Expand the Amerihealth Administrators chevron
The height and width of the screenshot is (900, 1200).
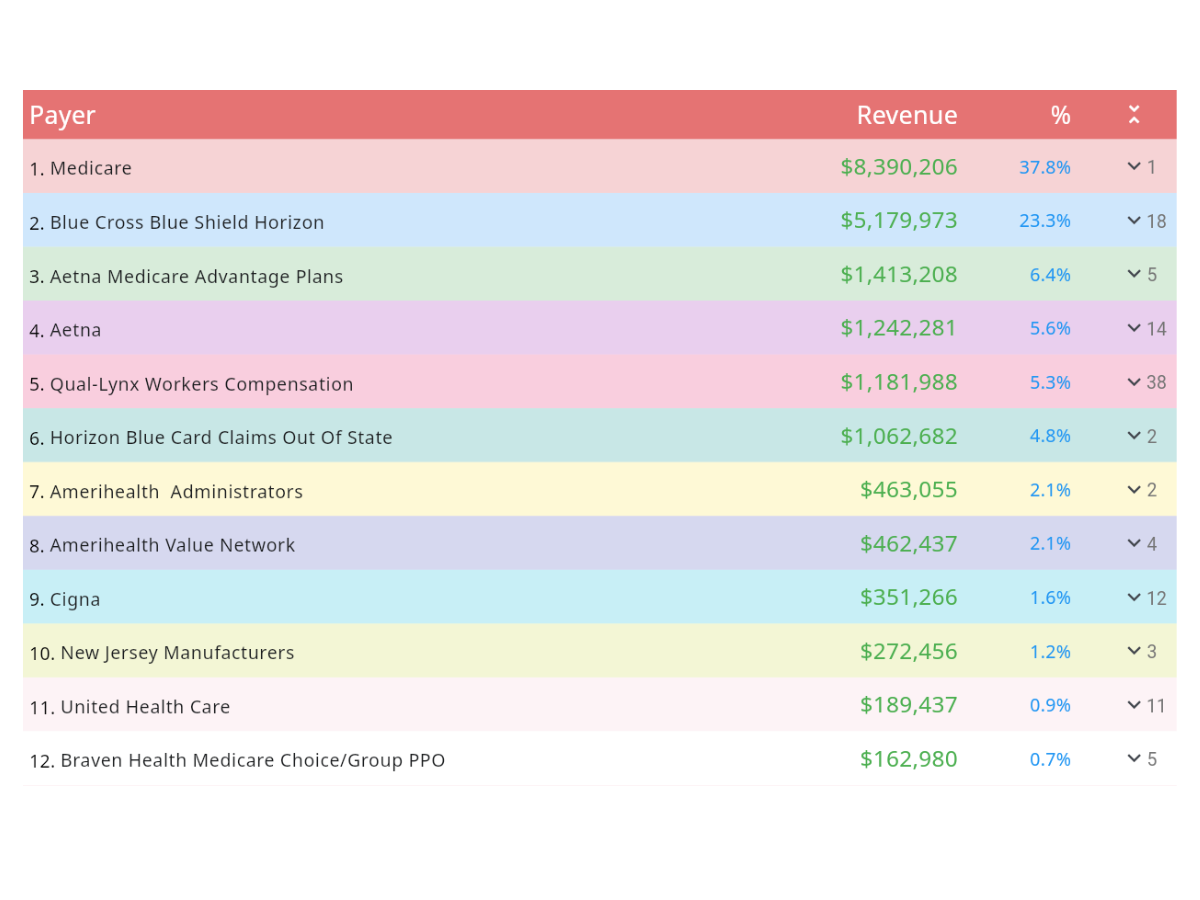1134,490
